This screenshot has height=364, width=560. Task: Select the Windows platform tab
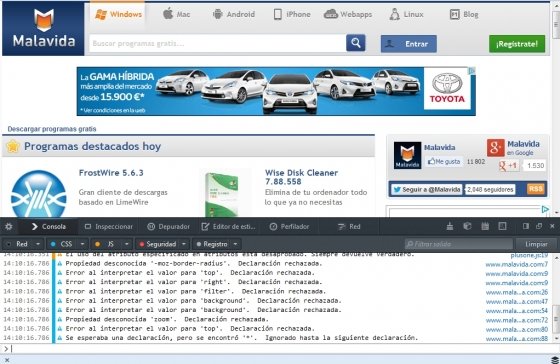coord(118,14)
